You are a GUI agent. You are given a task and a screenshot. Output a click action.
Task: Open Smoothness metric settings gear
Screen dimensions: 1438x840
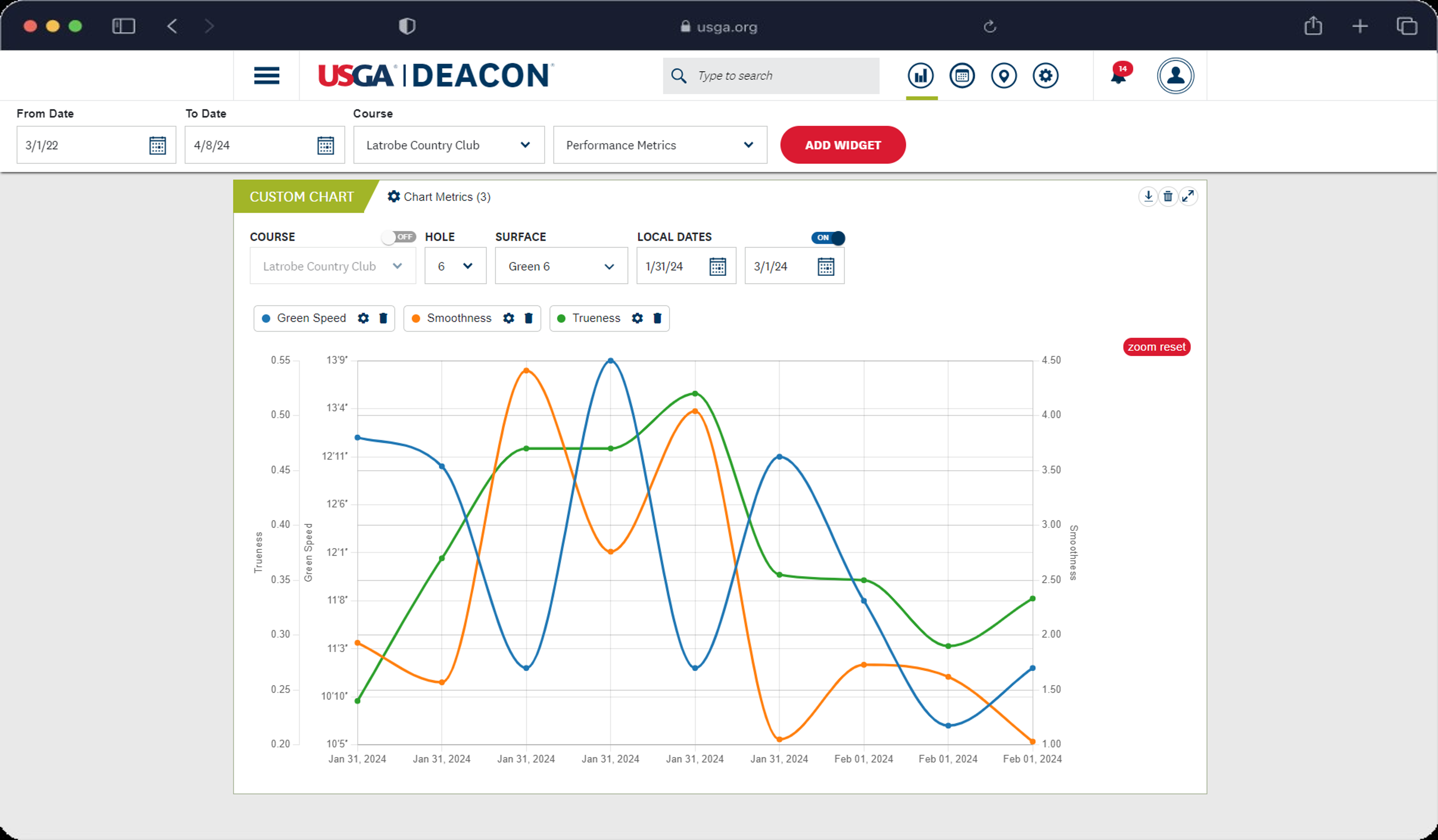509,318
